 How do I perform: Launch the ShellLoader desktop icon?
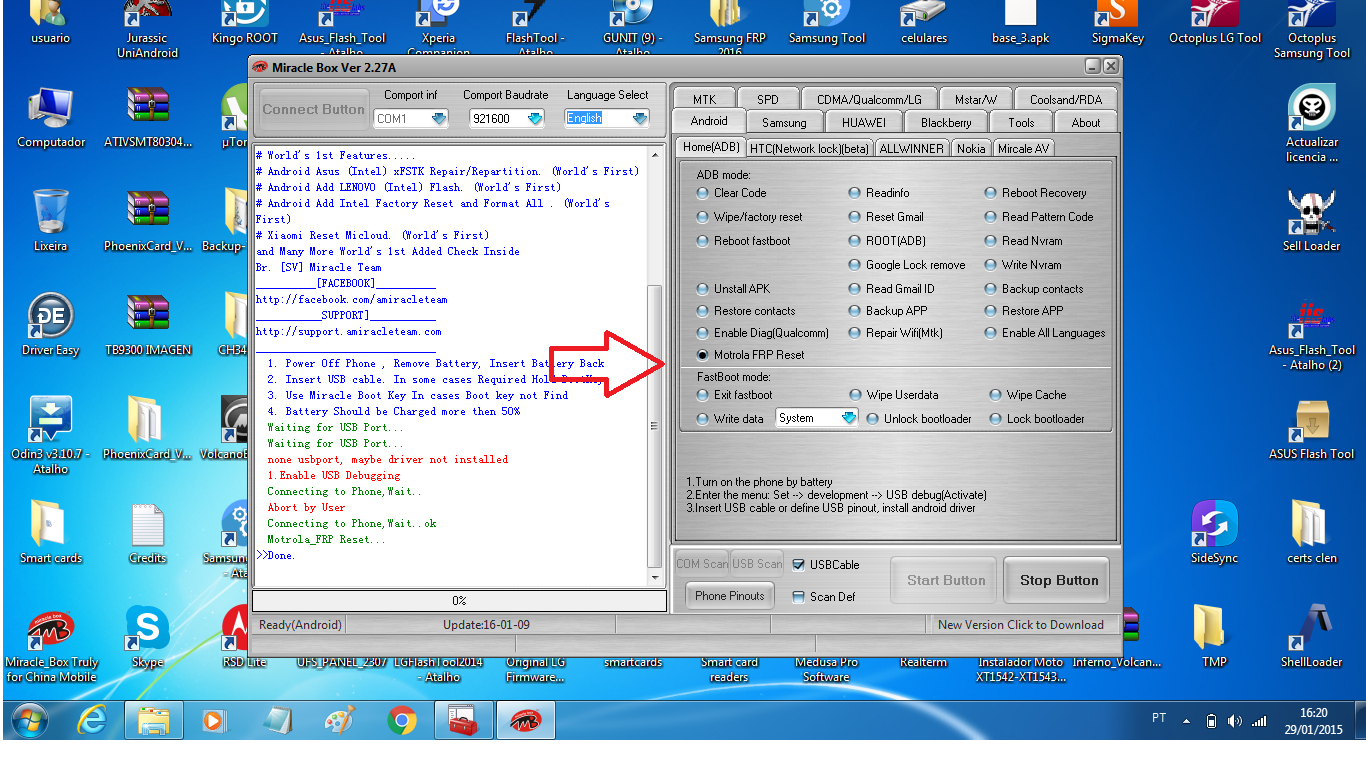pos(1312,636)
